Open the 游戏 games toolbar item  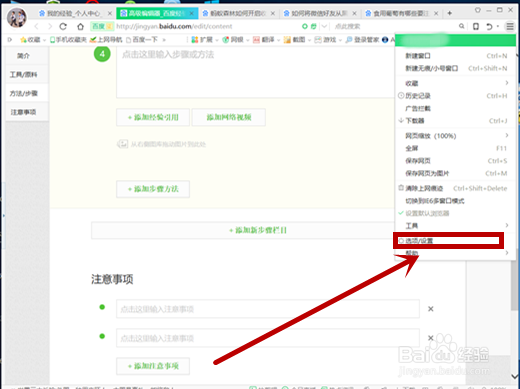325,40
